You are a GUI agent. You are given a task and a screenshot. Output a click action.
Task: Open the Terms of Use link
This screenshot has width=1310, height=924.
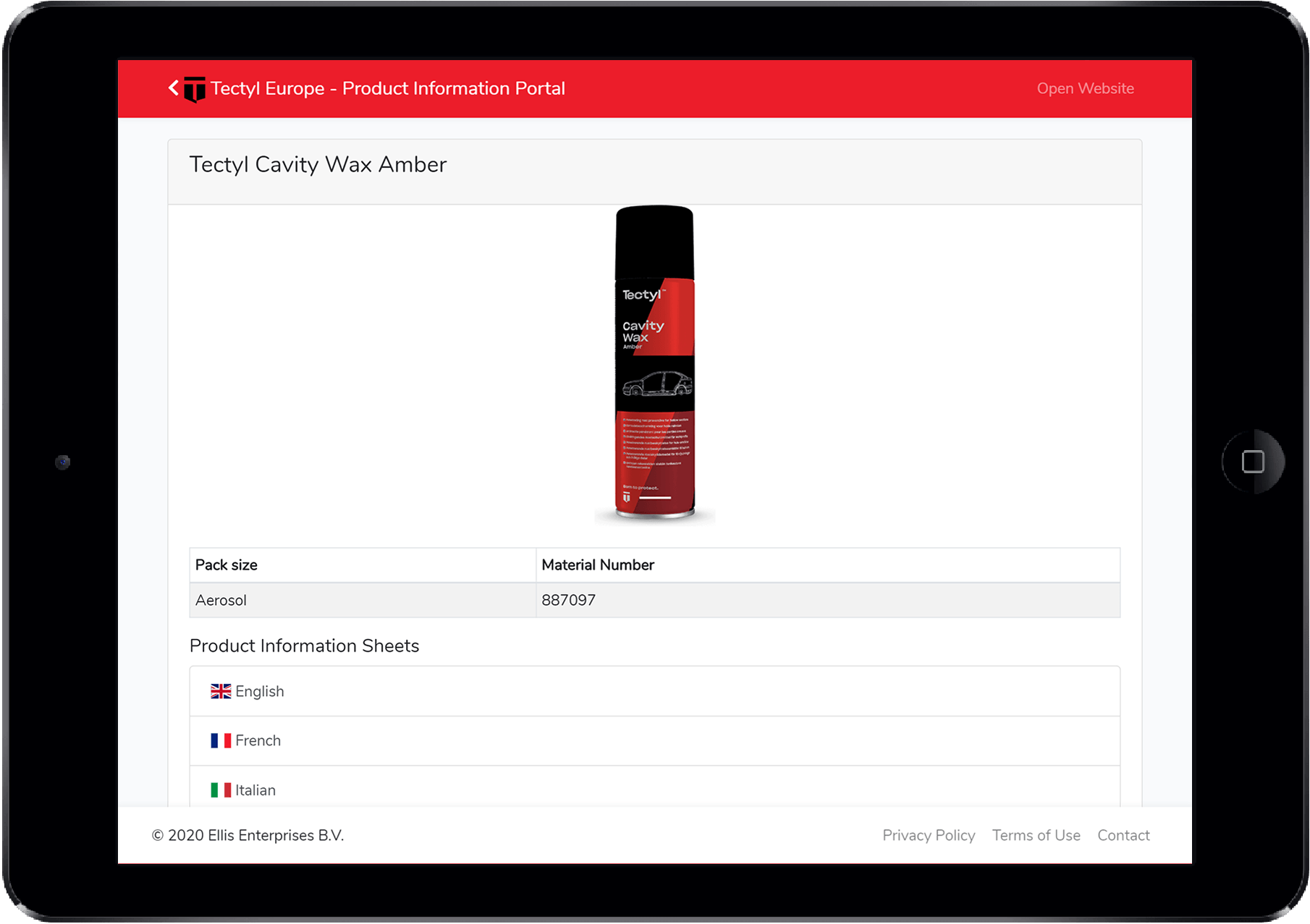point(1036,835)
